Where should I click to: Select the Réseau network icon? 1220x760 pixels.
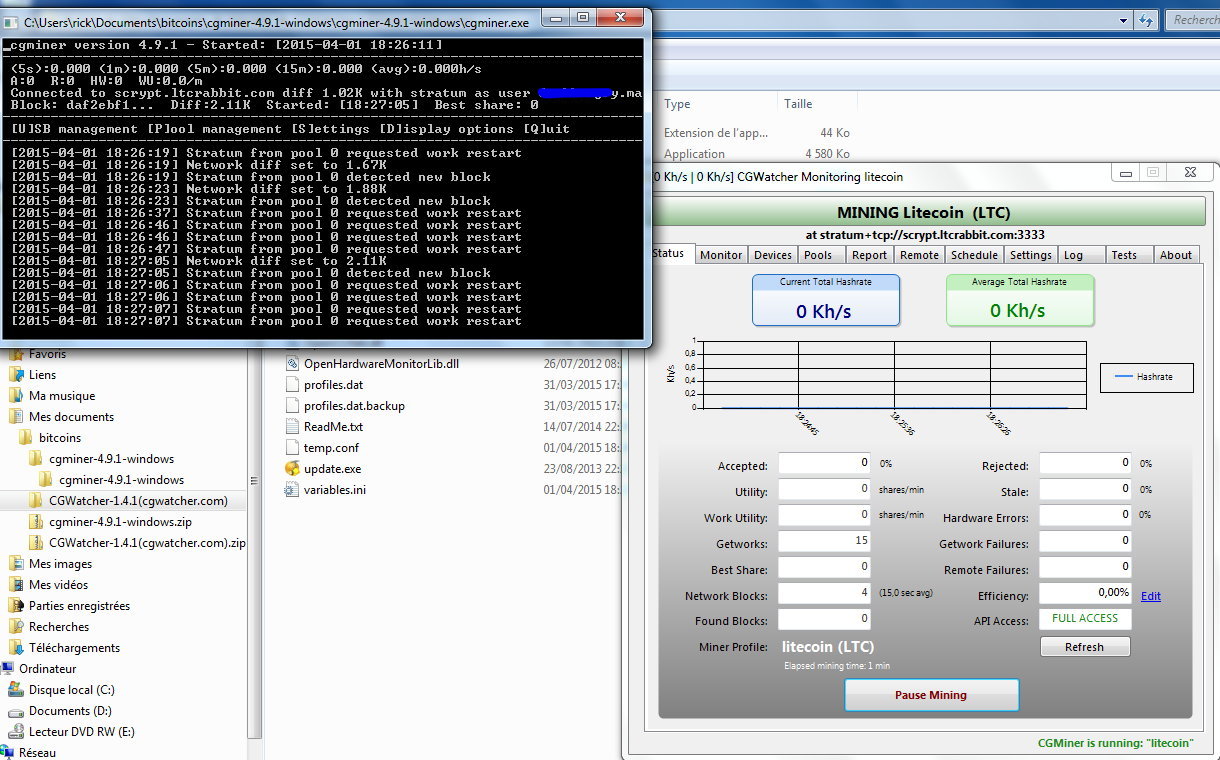coord(9,753)
